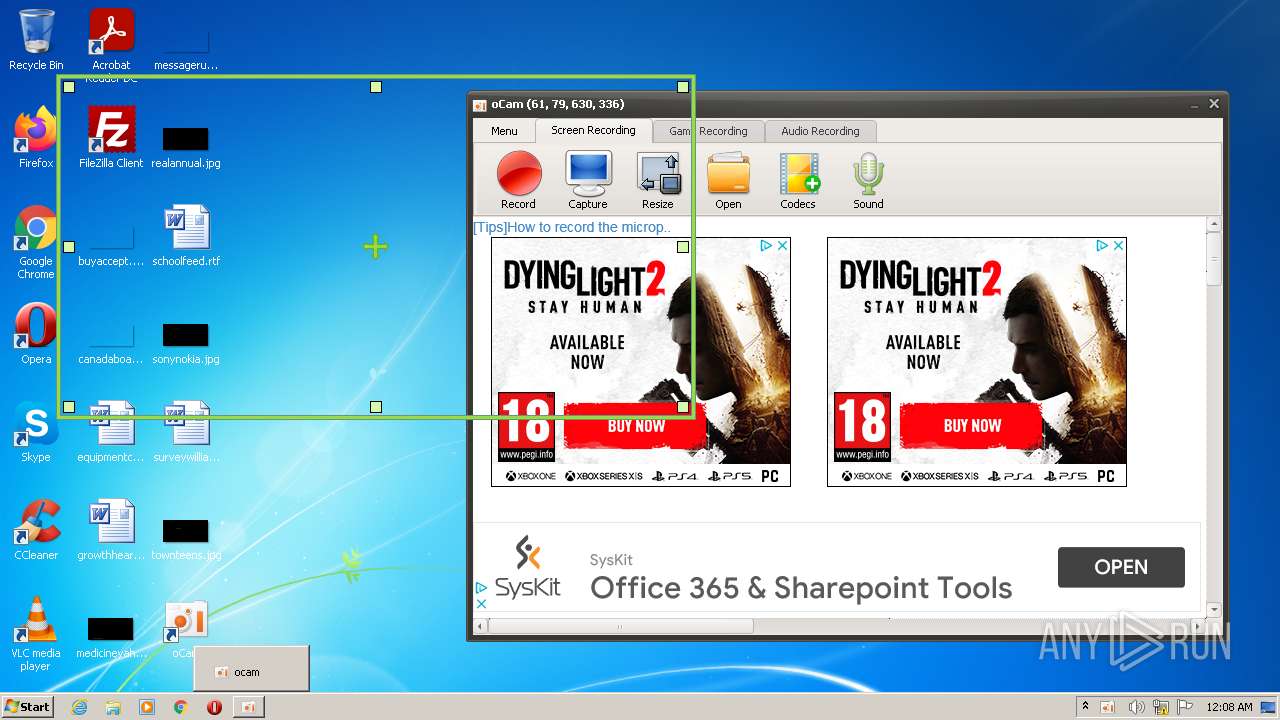Open the volume control in system tray
Image resolution: width=1280 pixels, height=720 pixels.
point(1136,707)
